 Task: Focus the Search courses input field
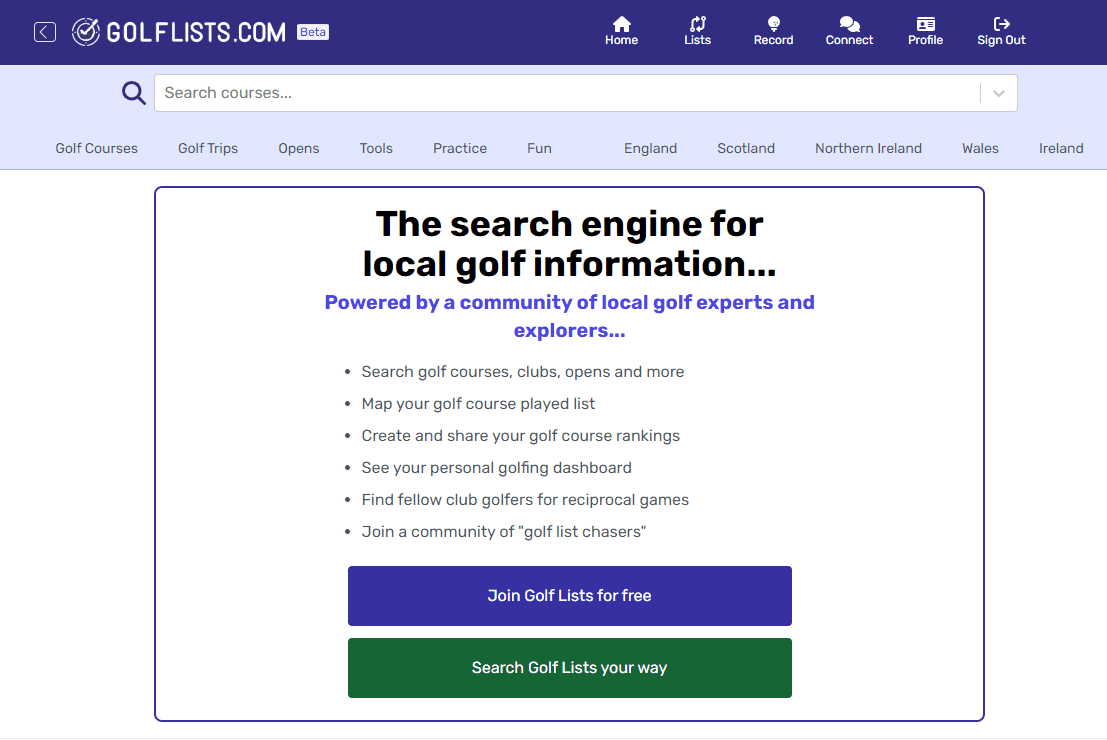[x=567, y=93]
